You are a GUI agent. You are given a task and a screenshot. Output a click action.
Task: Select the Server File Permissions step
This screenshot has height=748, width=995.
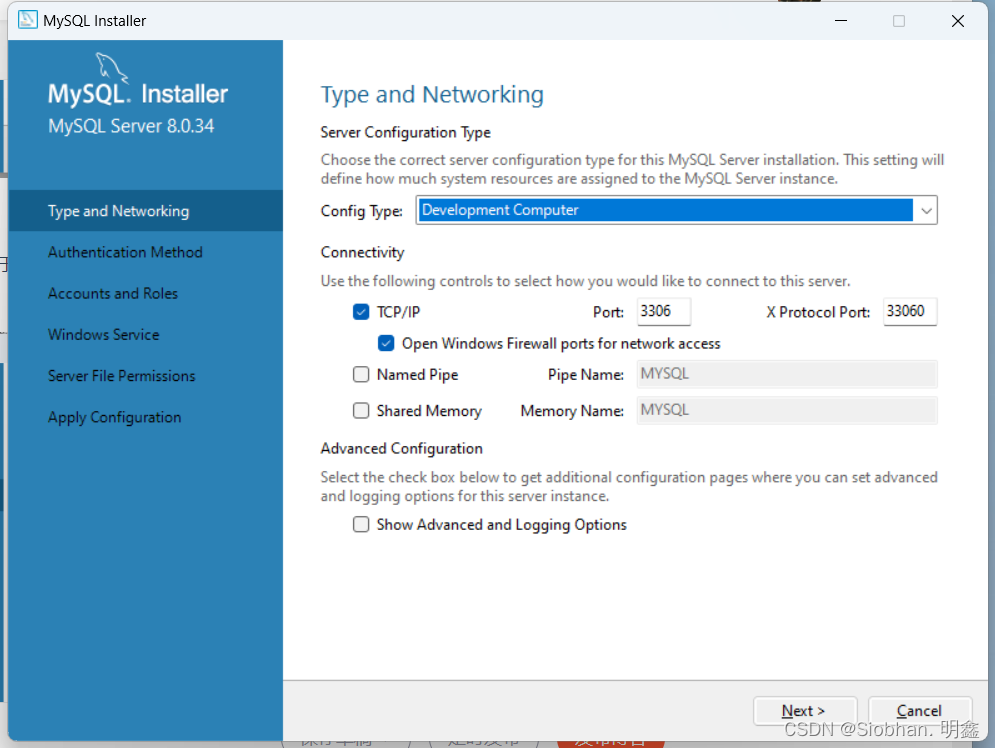145,376
